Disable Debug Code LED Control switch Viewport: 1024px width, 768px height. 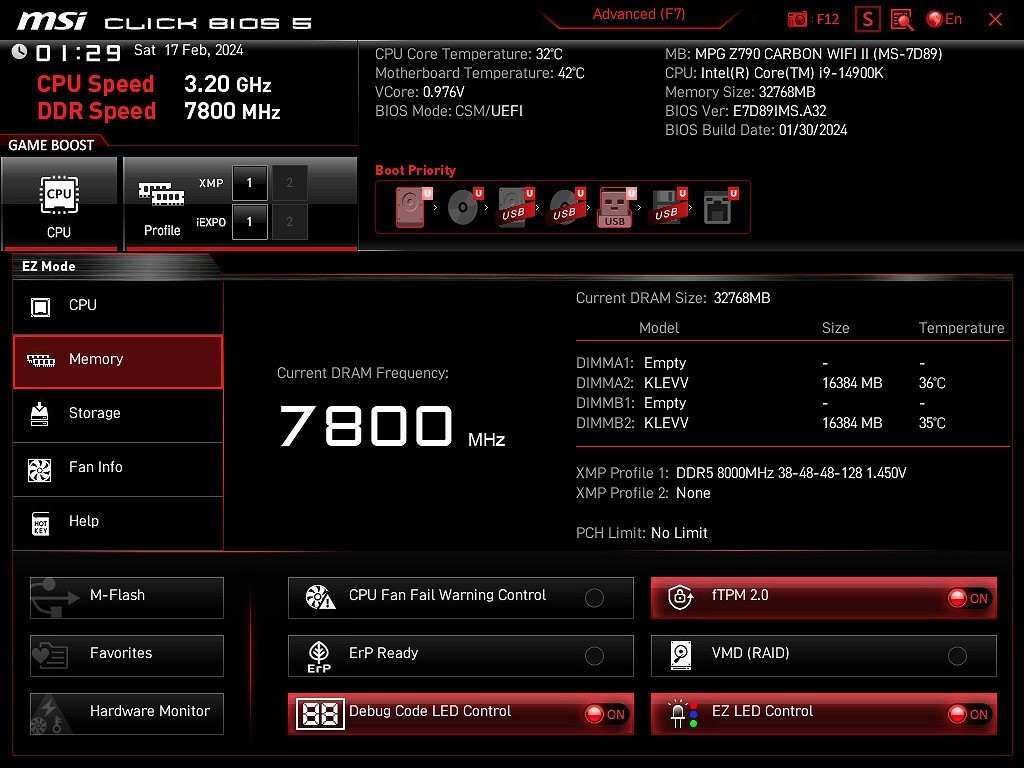click(x=605, y=714)
